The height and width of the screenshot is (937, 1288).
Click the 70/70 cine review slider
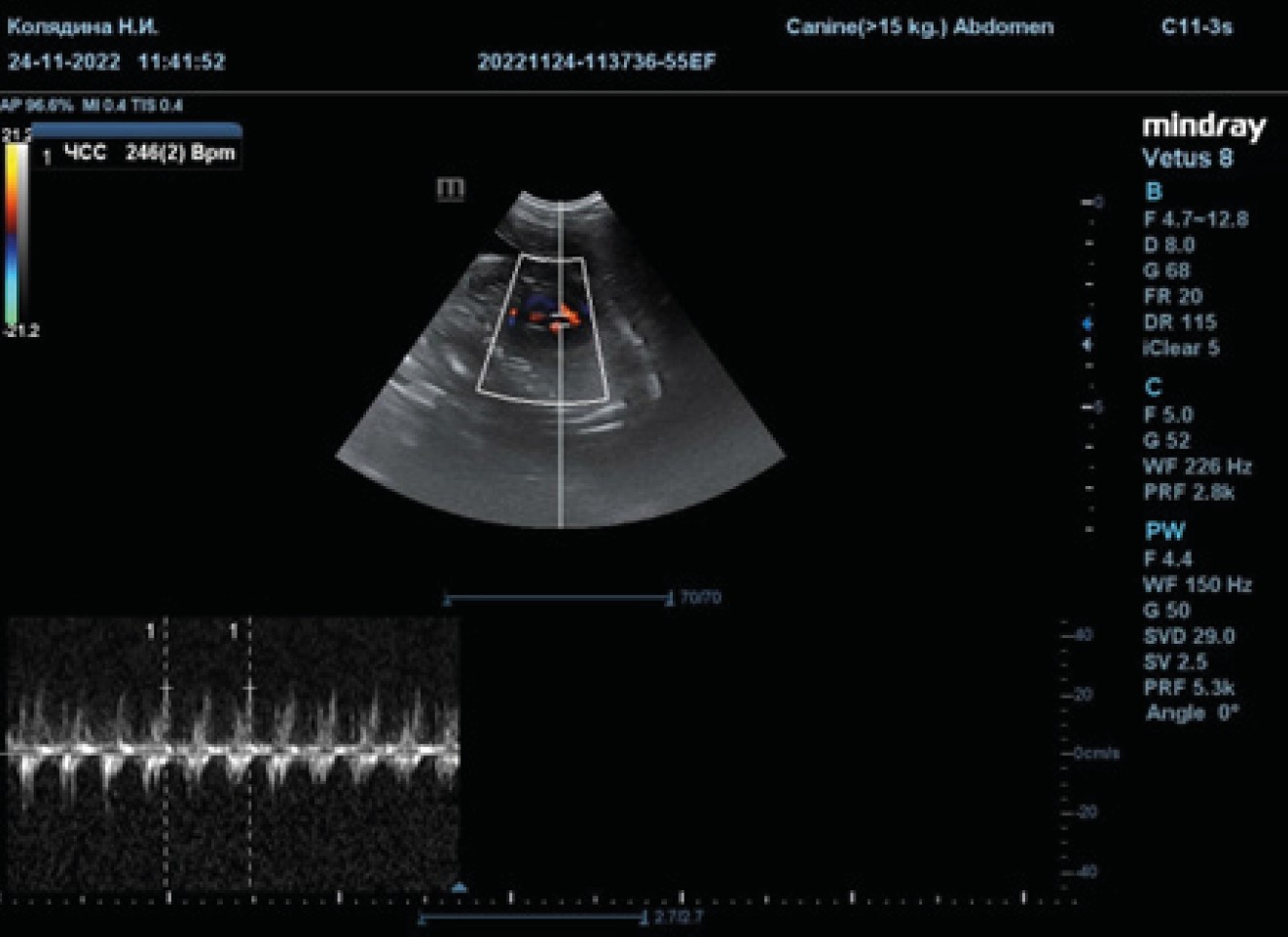point(558,598)
